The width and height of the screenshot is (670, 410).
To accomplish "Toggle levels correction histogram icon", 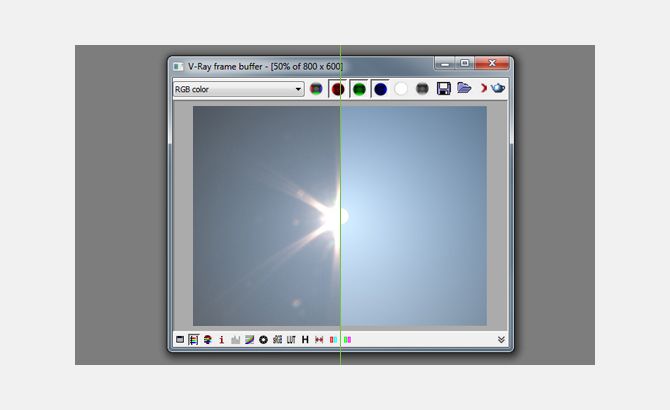I will pos(235,340).
